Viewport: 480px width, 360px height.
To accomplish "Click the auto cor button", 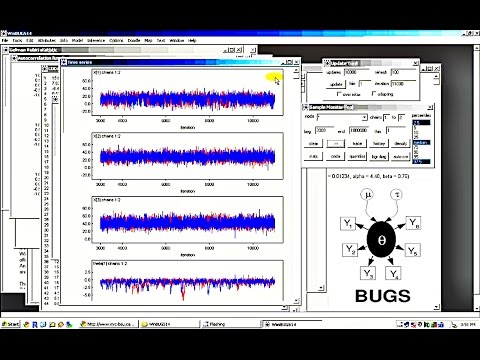I will click(x=400, y=156).
